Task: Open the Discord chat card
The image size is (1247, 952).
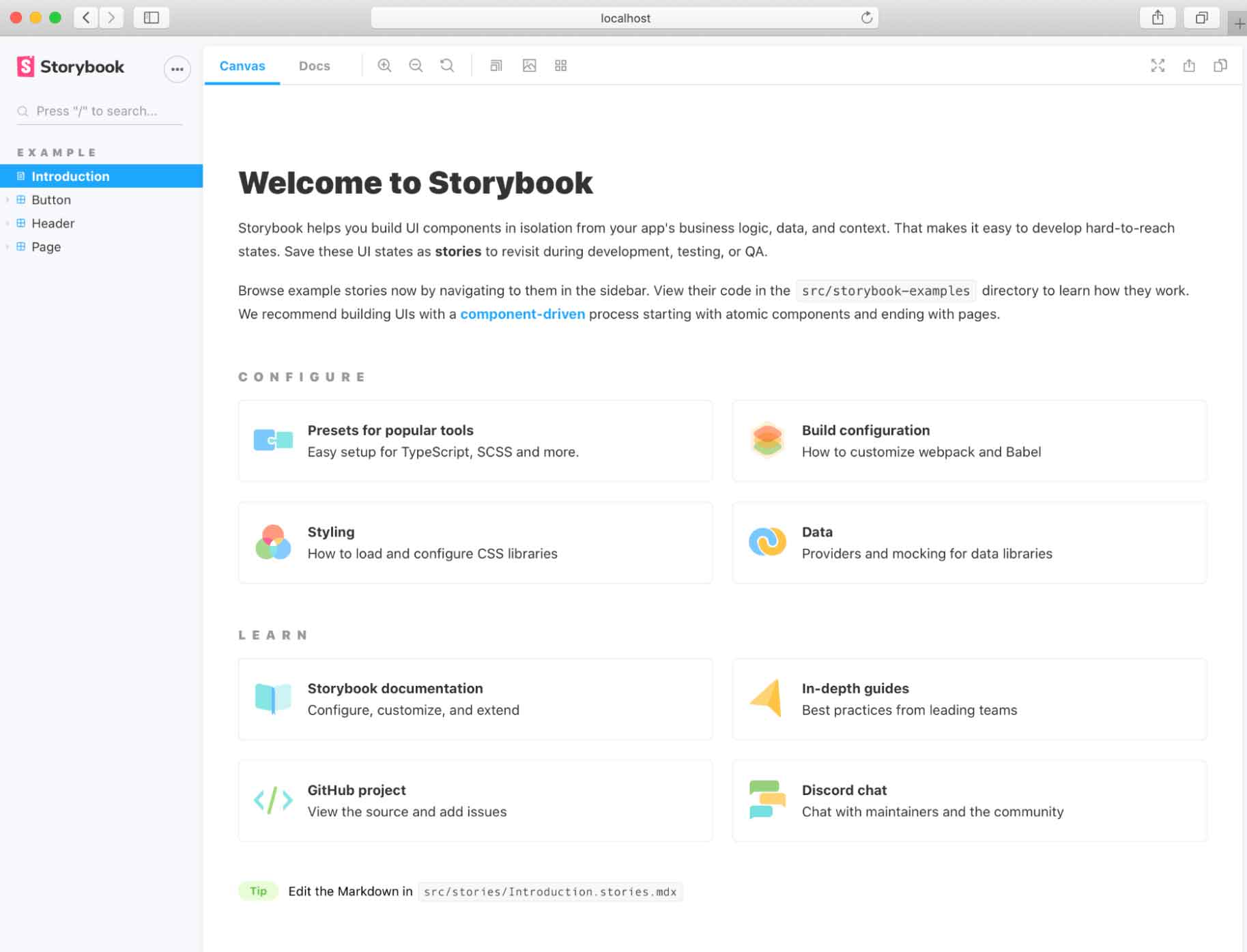Action: (x=969, y=800)
